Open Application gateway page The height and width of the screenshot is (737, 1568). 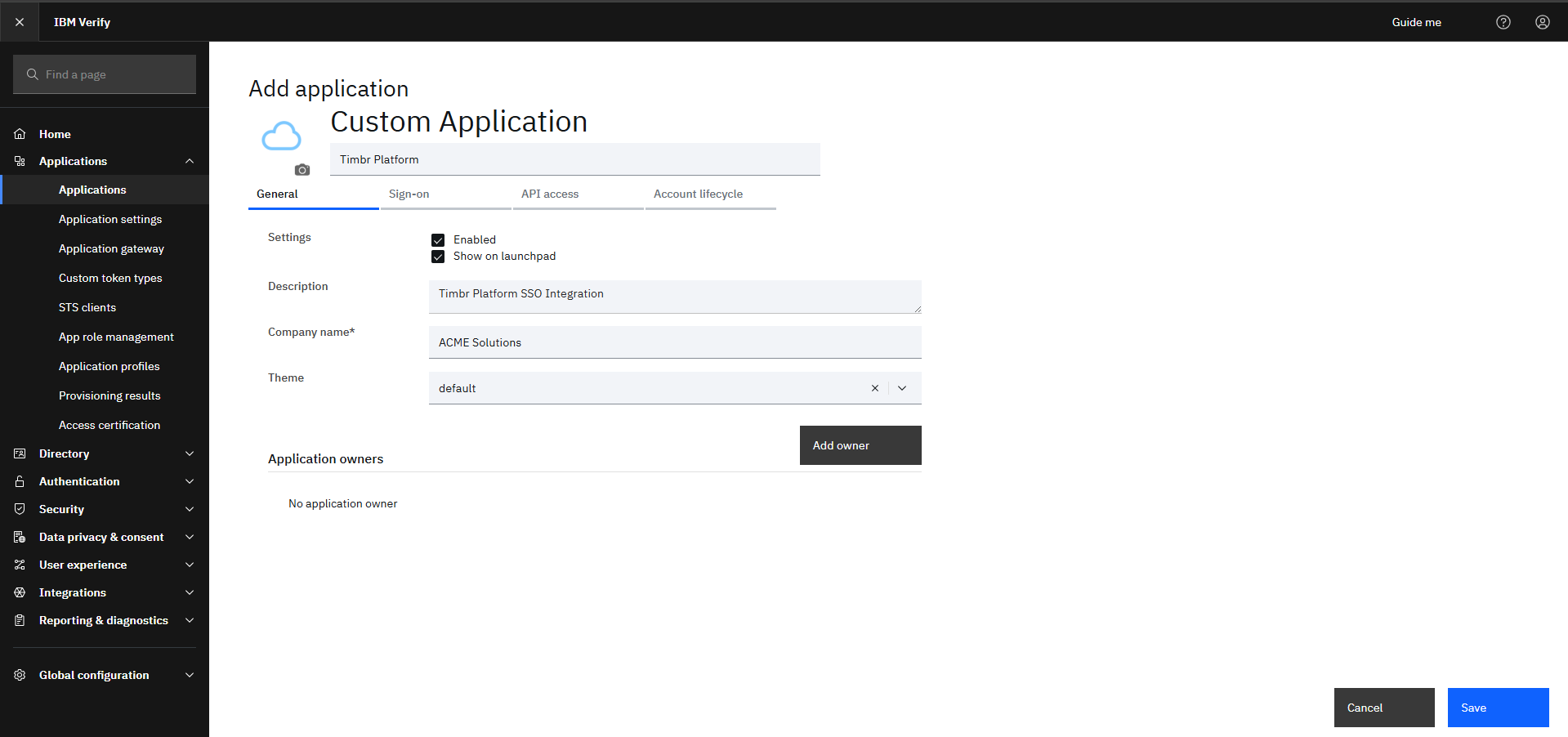[x=105, y=248]
